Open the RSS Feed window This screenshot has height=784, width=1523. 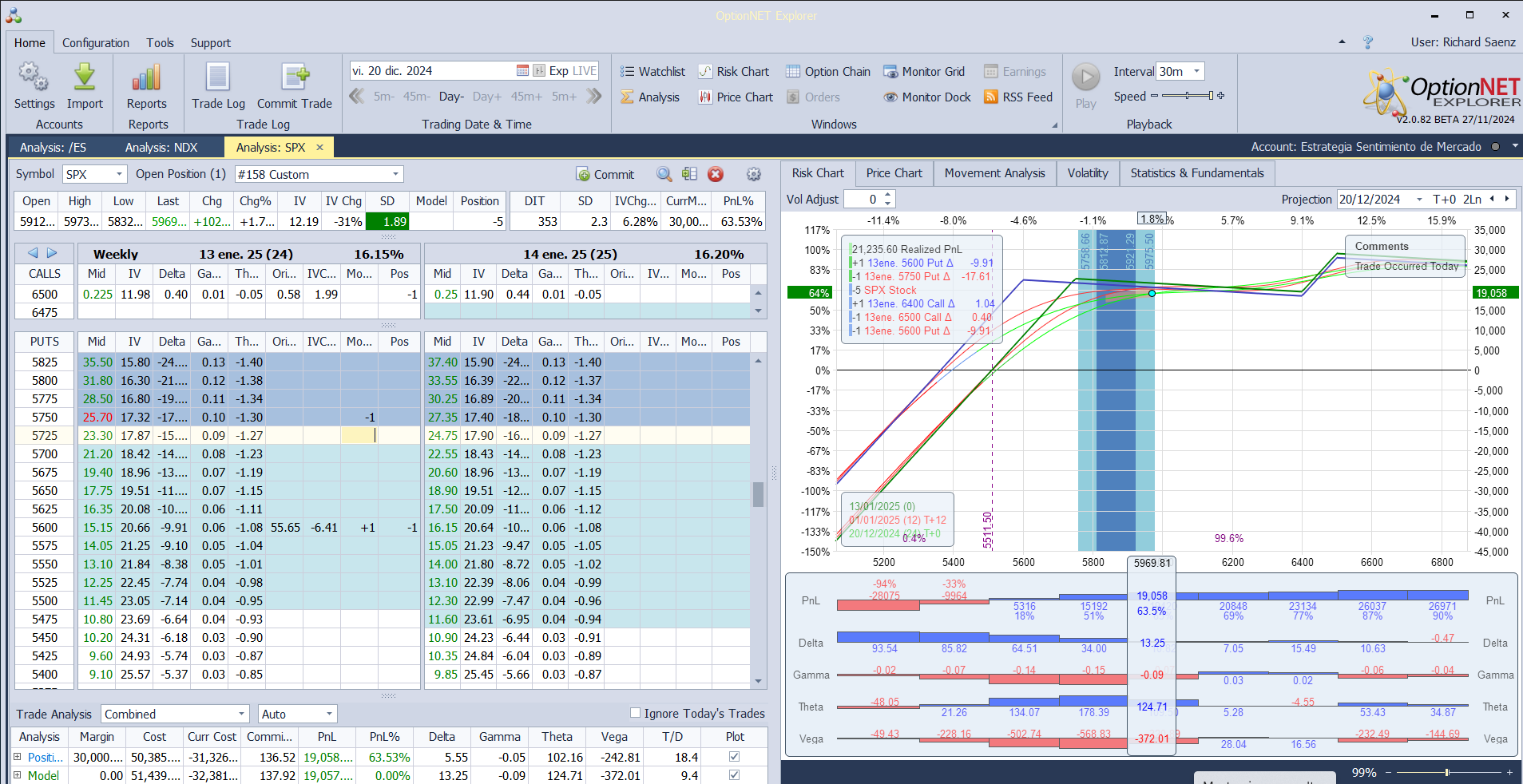point(1018,97)
